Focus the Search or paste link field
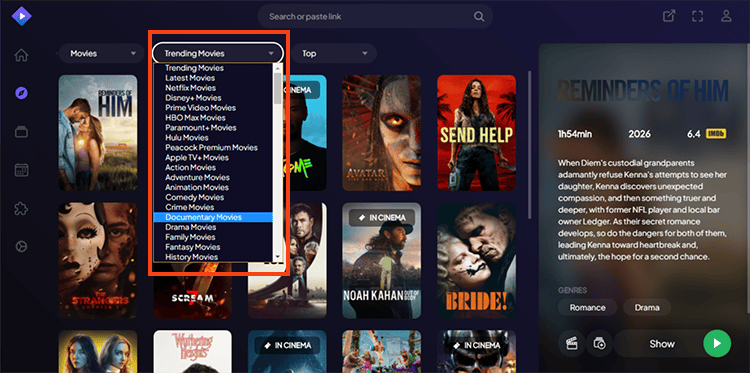Image resolution: width=750 pixels, height=373 pixels. (375, 17)
